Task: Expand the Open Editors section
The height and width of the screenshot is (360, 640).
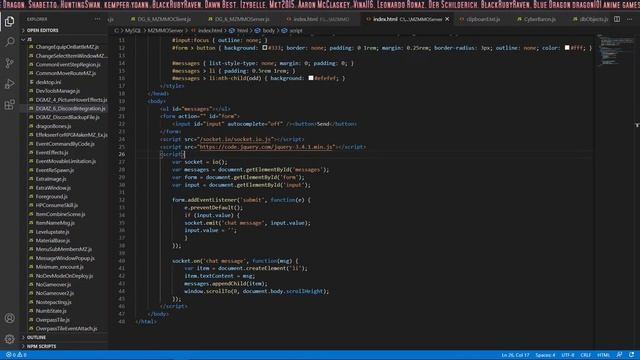Action: 42,30
